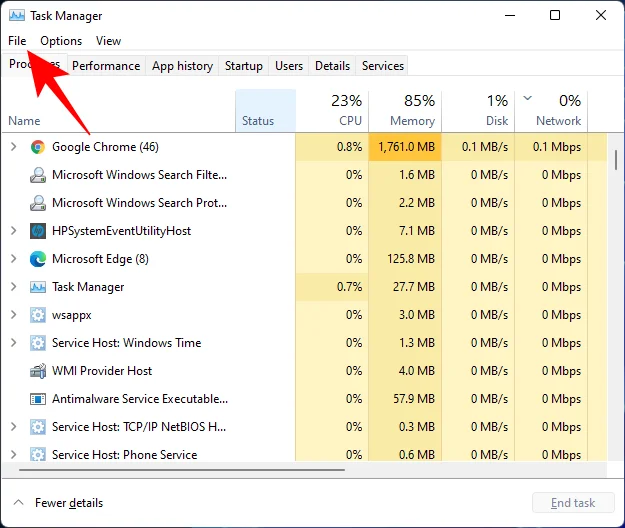
Task: Click the HPSystemEventUtilityHost HP icon
Action: 38,231
